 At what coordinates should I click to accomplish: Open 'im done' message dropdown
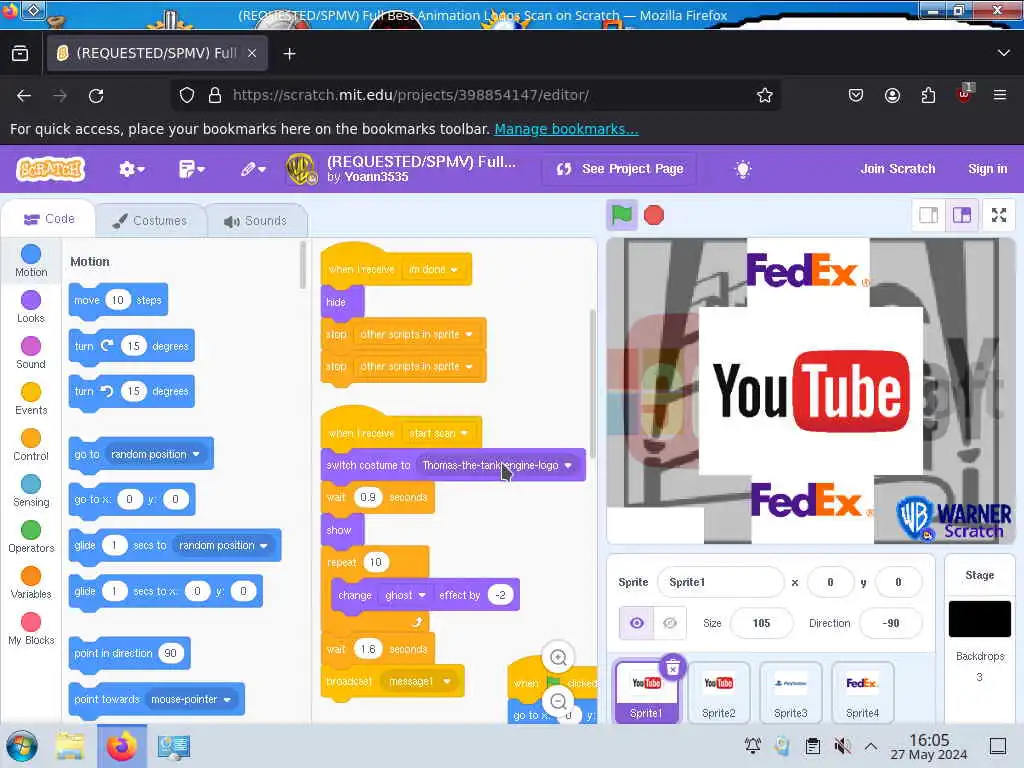(432, 269)
